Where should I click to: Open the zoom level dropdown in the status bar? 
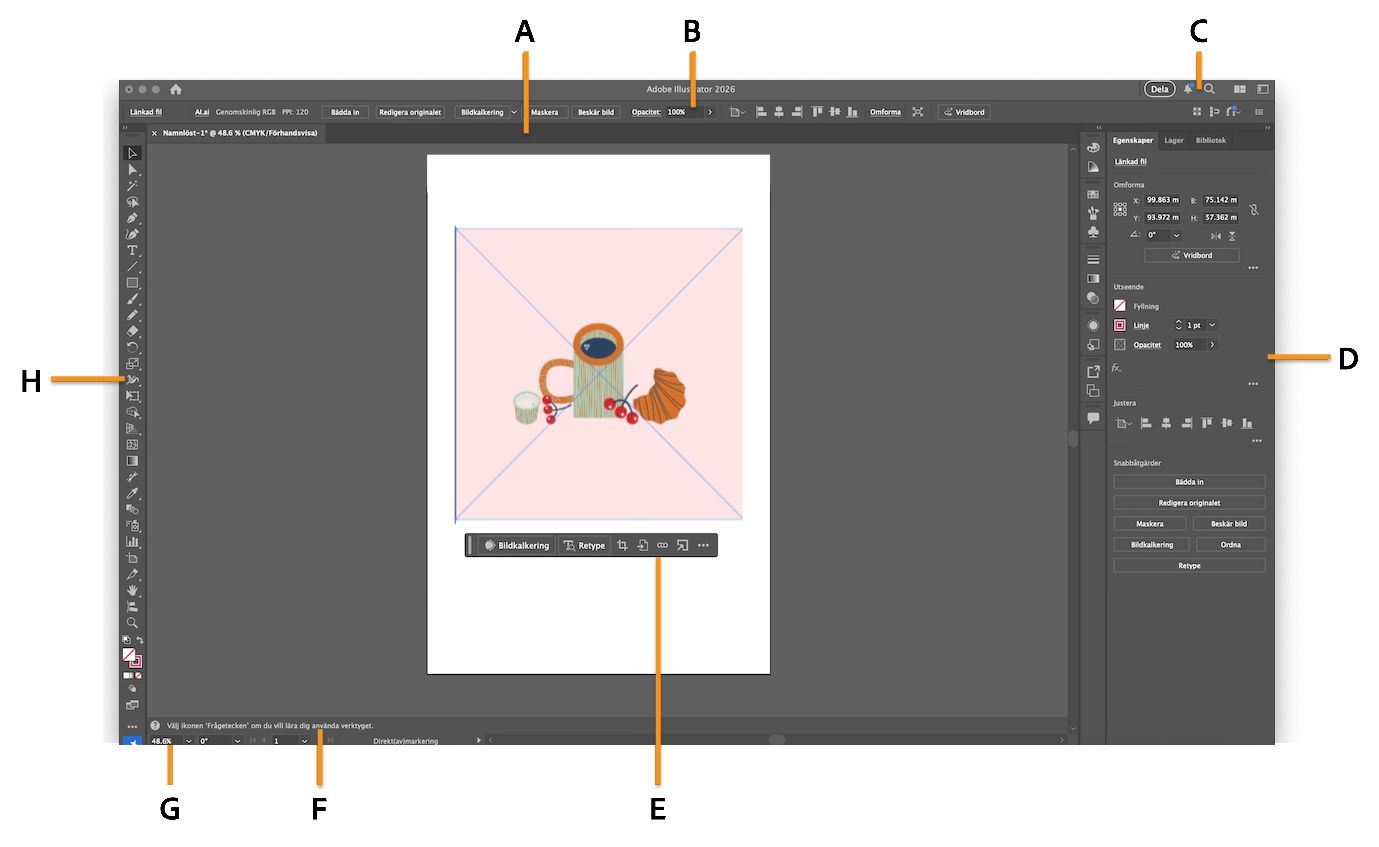click(188, 741)
